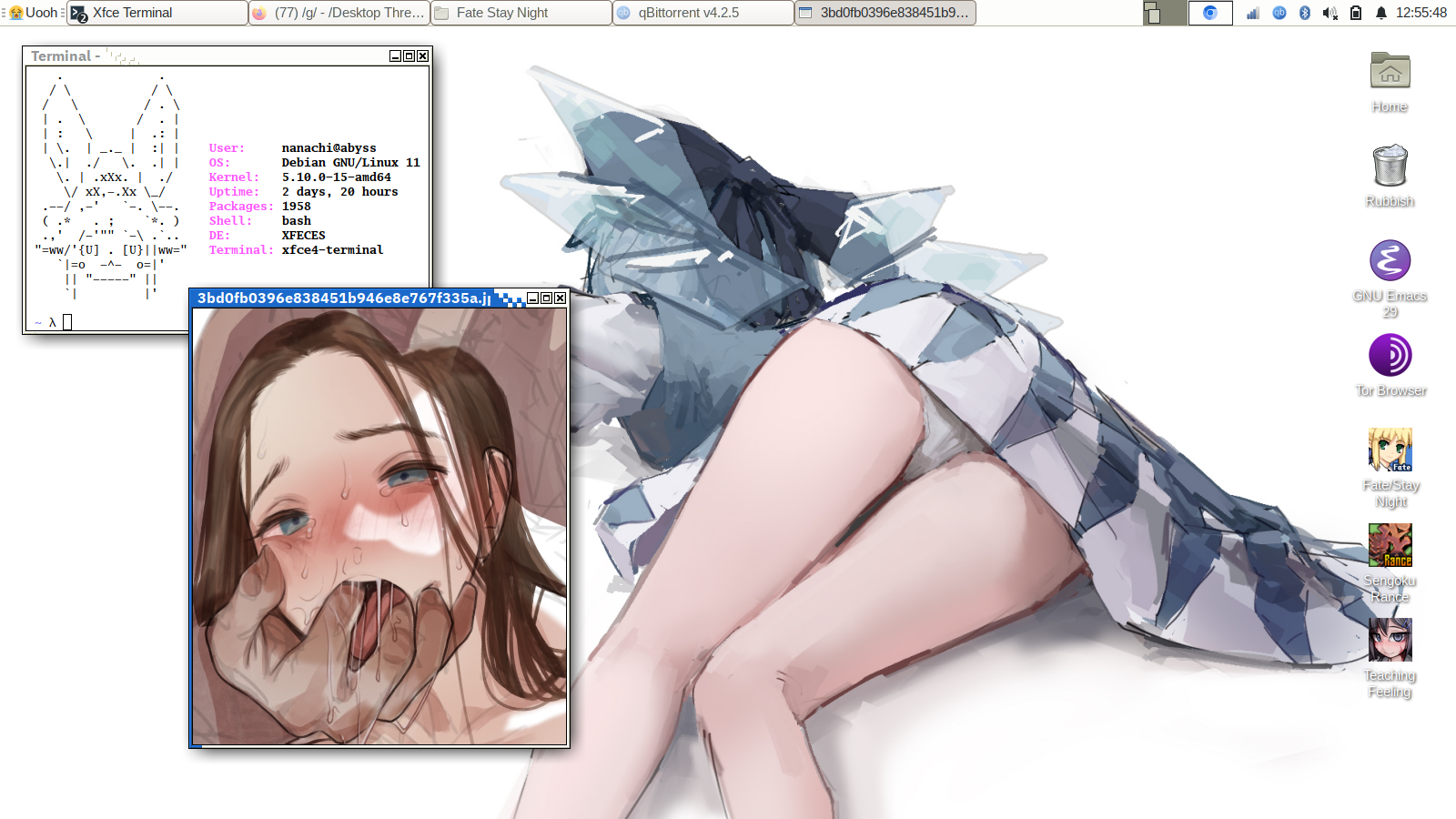1456x819 pixels.
Task: Select the Fate/Stay Night desktop icon
Action: click(1390, 469)
